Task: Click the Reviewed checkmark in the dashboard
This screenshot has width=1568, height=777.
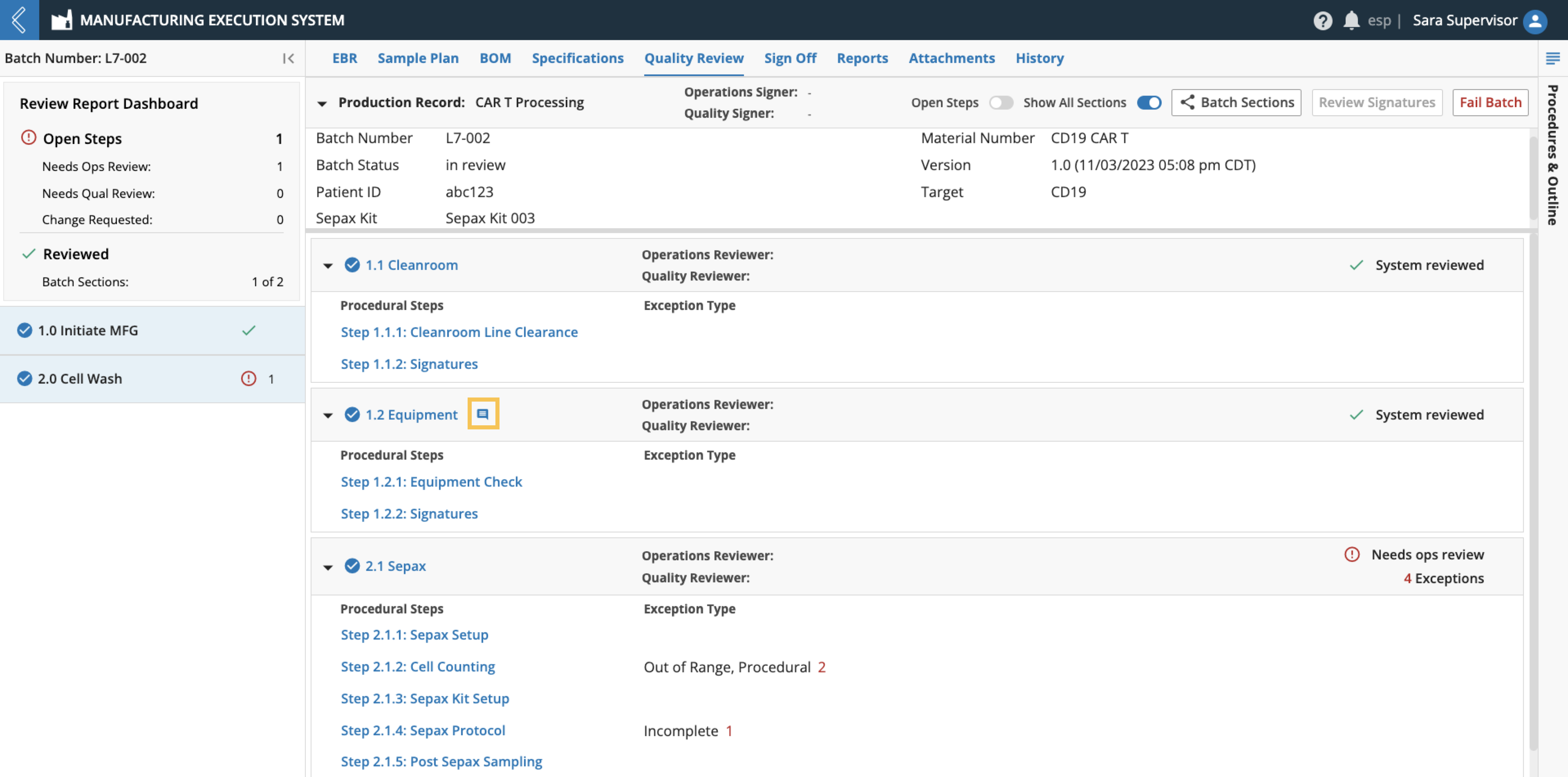Action: coord(29,254)
